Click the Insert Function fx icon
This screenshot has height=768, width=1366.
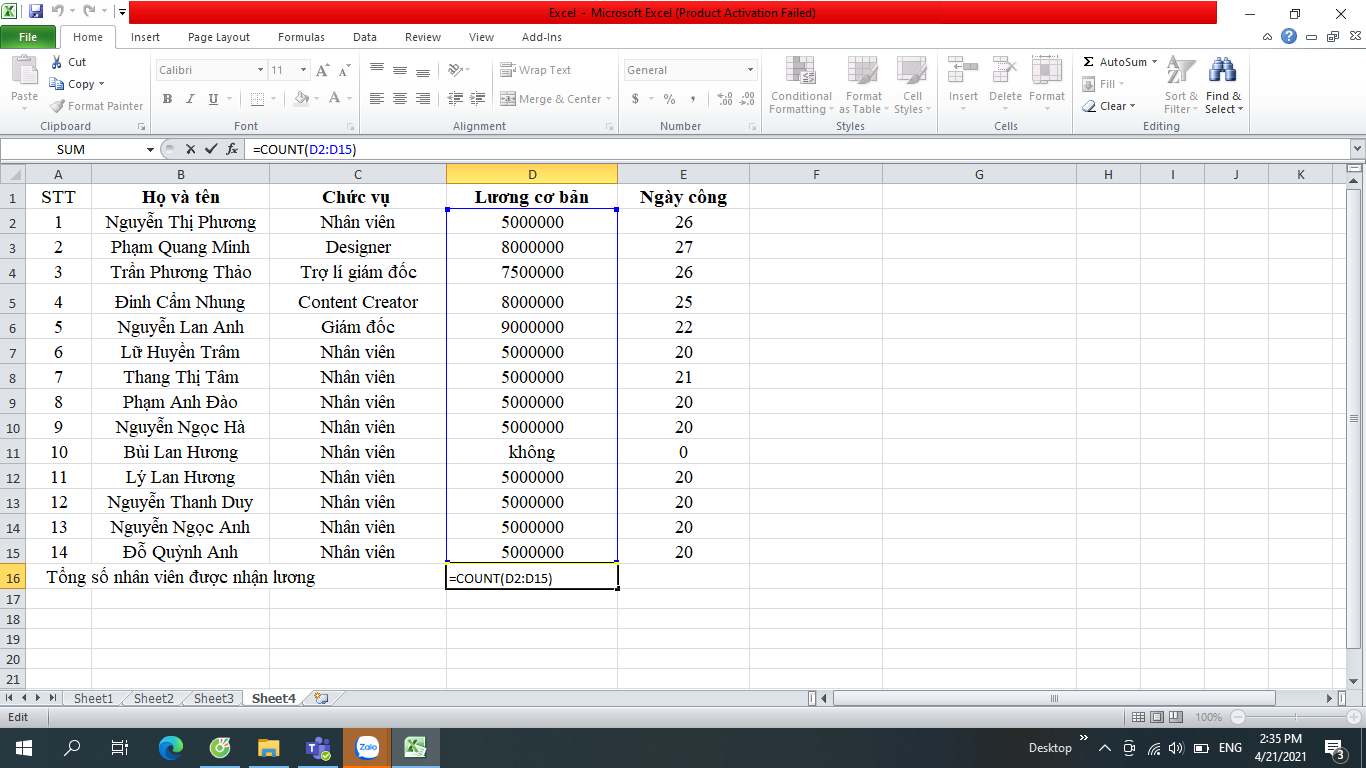coord(232,149)
